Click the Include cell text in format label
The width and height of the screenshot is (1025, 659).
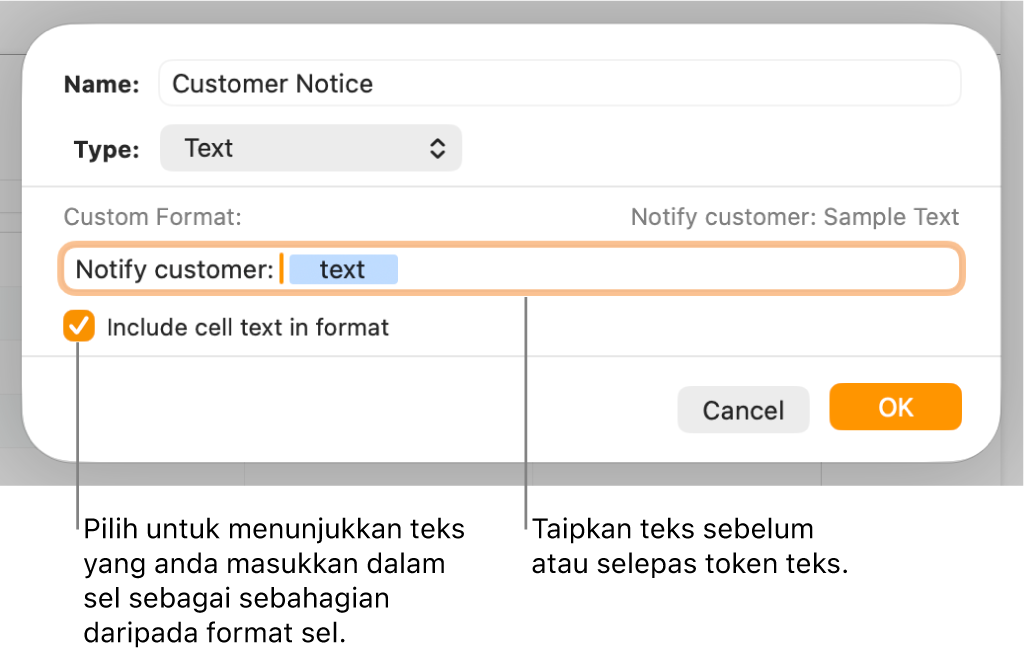coord(247,327)
